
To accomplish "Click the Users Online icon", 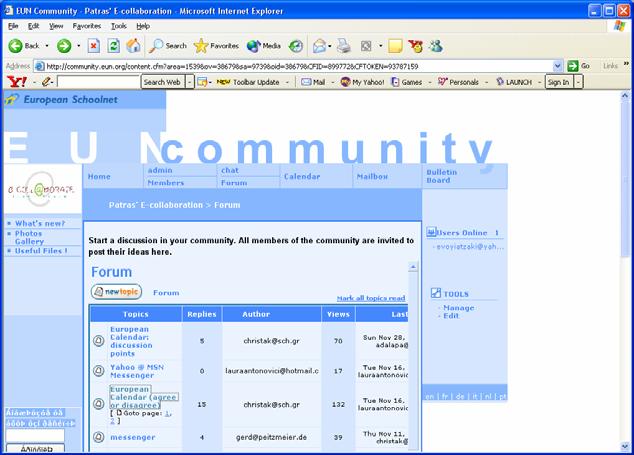I will pos(431,232).
